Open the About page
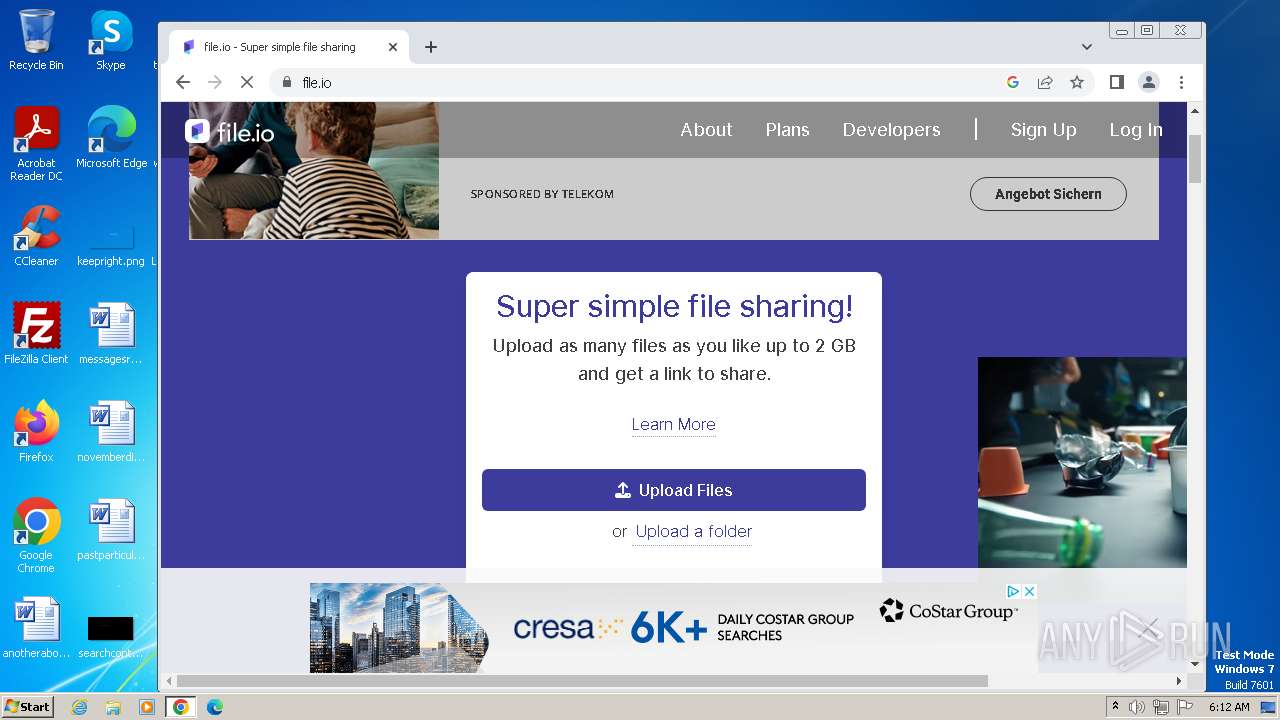Image resolution: width=1280 pixels, height=720 pixels. click(x=706, y=130)
